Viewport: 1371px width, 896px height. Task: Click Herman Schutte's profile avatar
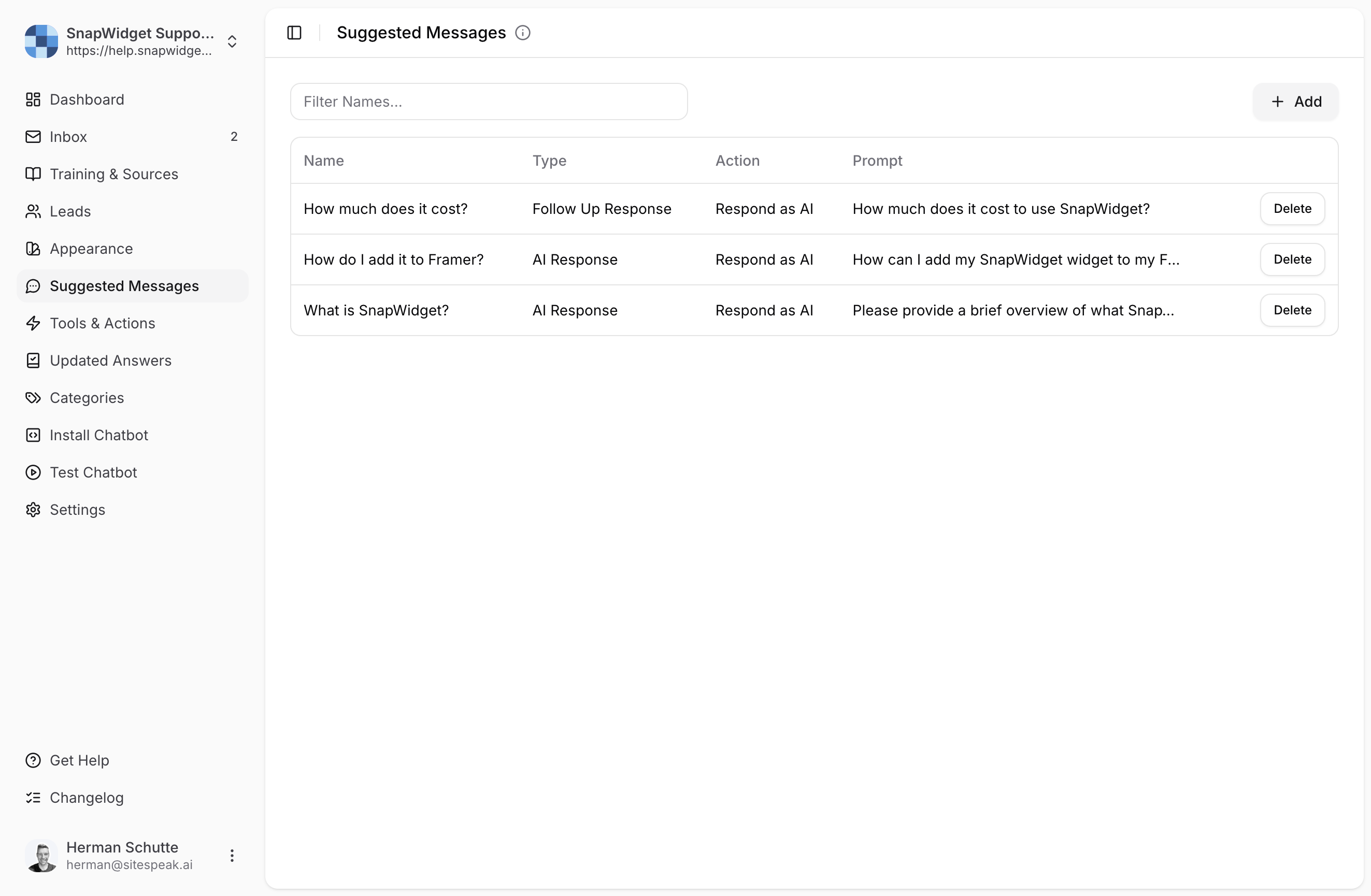tap(41, 856)
